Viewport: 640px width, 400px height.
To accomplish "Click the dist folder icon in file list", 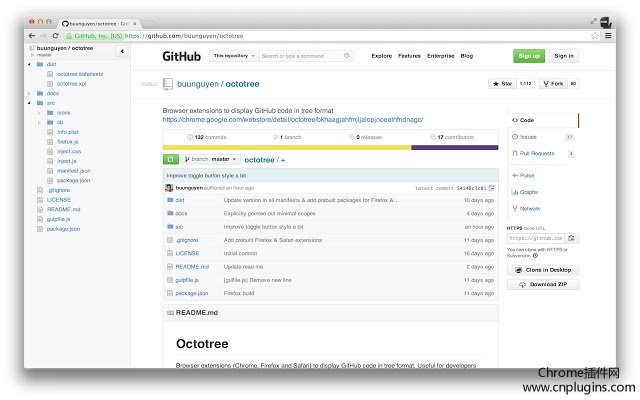I will [x=170, y=200].
